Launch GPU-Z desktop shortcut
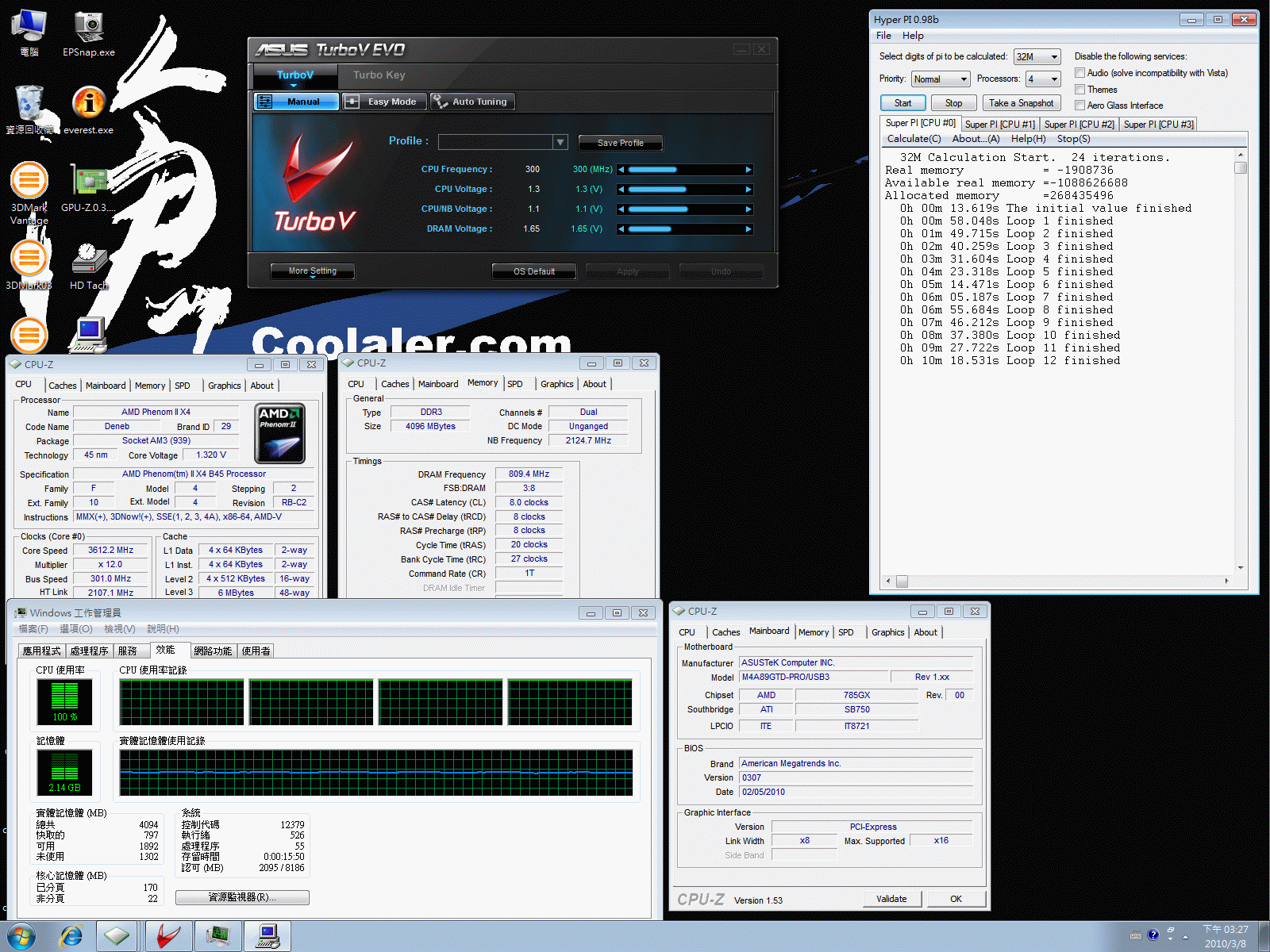The image size is (1270, 952). coord(89,187)
